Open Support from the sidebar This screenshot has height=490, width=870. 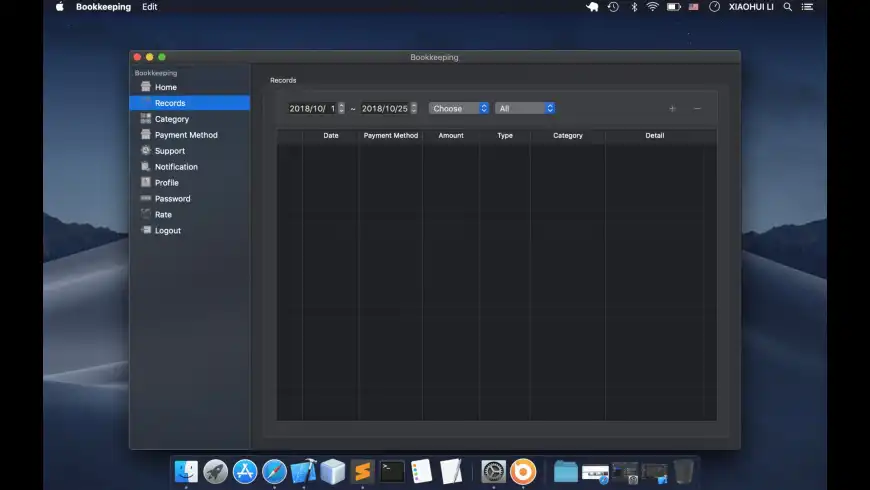pos(169,151)
